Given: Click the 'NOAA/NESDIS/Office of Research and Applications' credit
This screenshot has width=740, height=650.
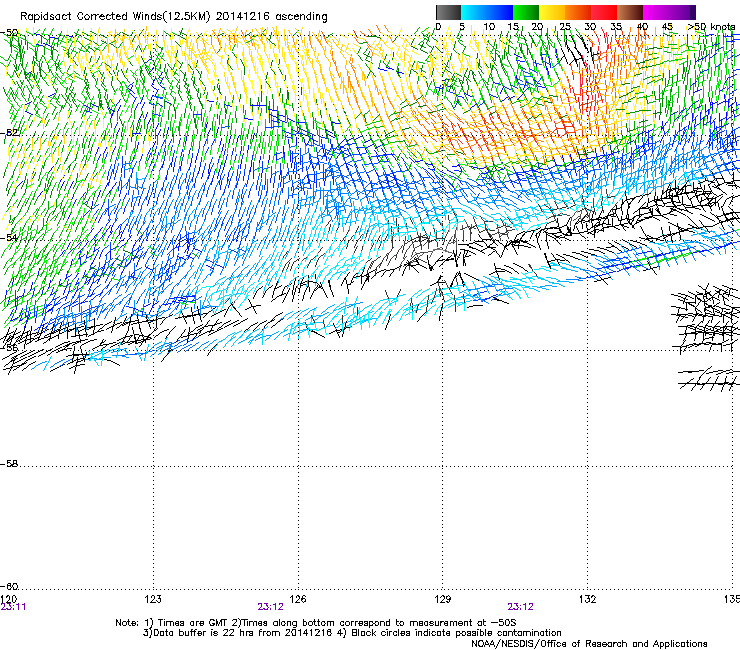Looking at the screenshot, I should coord(589,644).
